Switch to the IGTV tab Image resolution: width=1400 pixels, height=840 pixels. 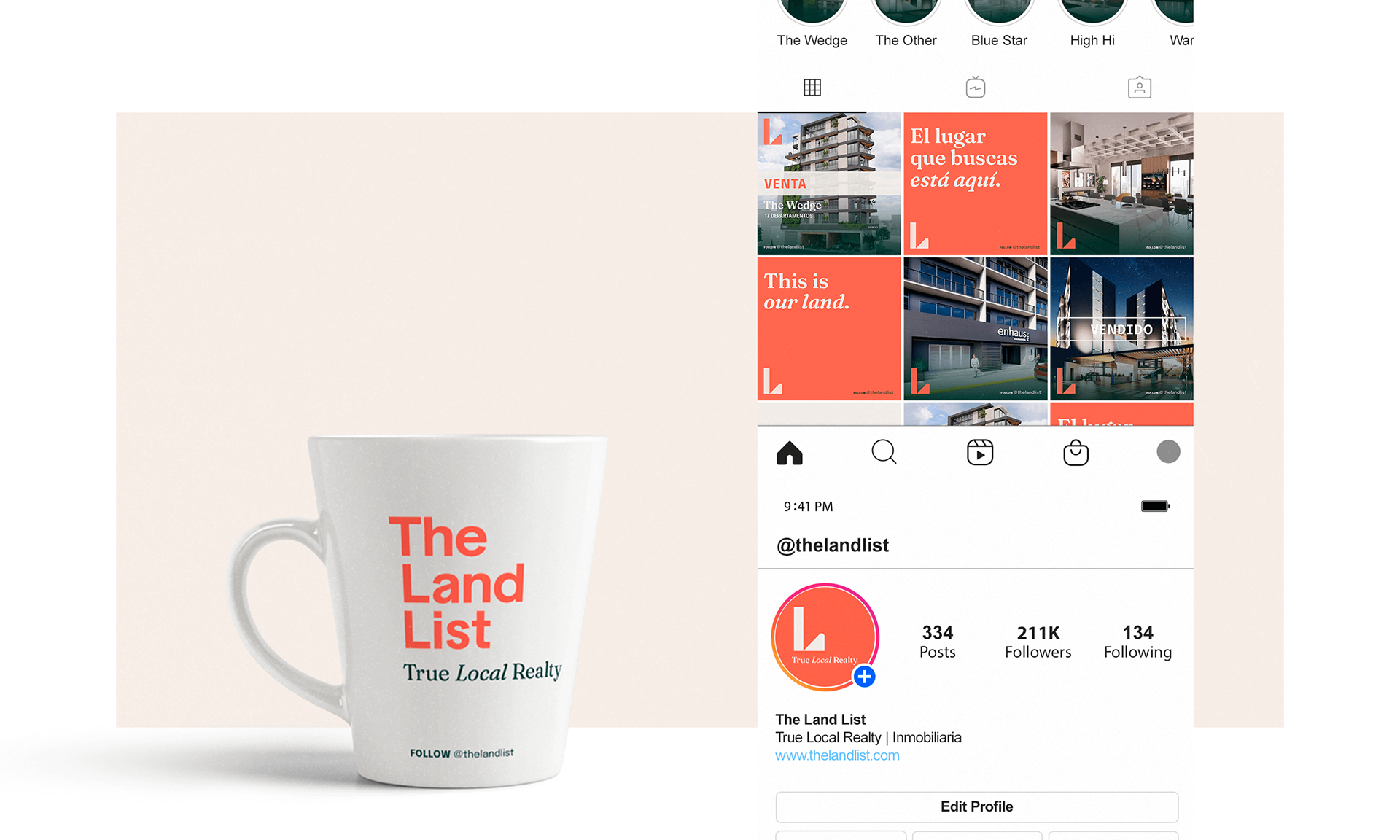tap(976, 87)
